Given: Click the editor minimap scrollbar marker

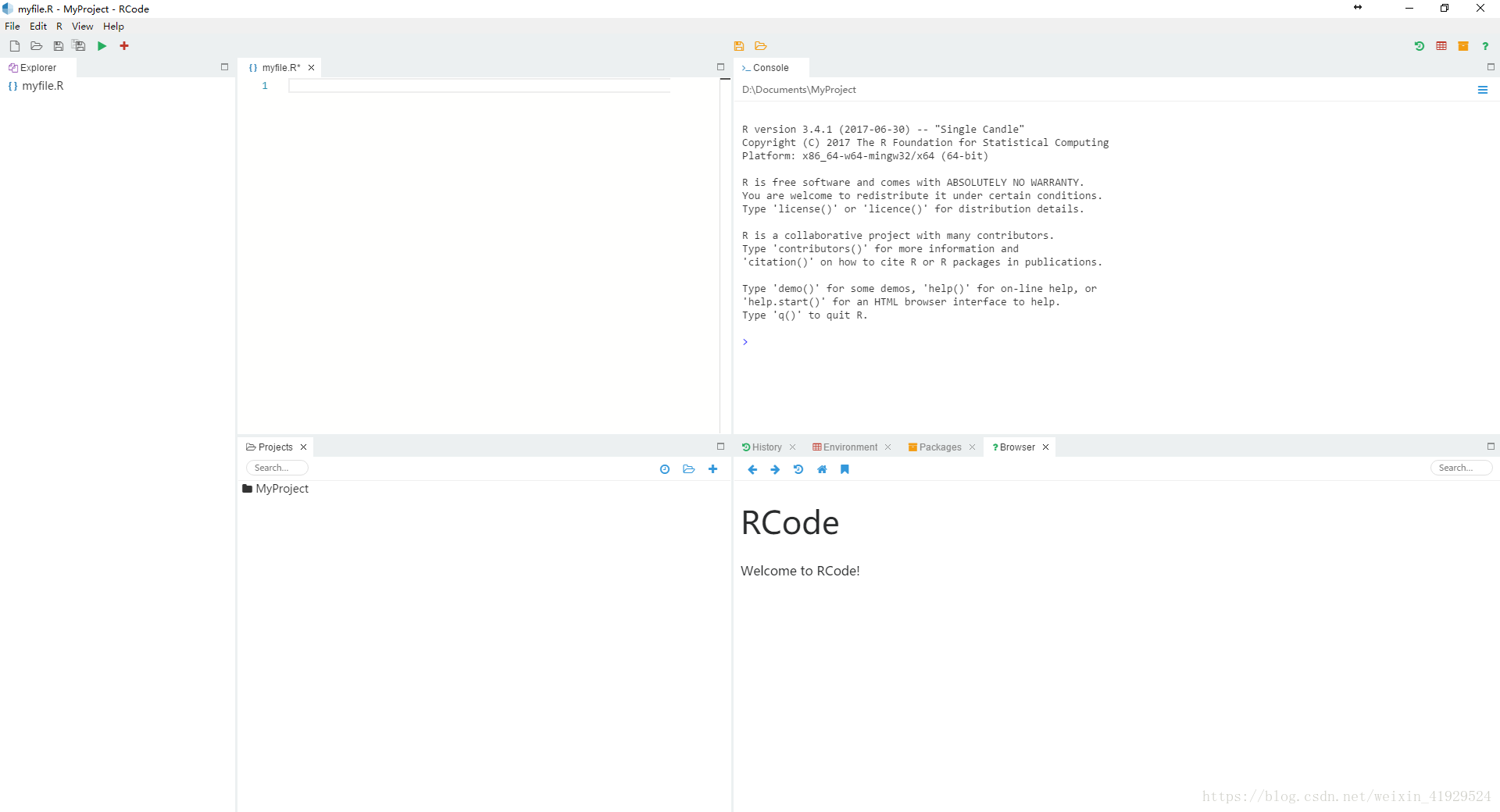Looking at the screenshot, I should pos(725,80).
